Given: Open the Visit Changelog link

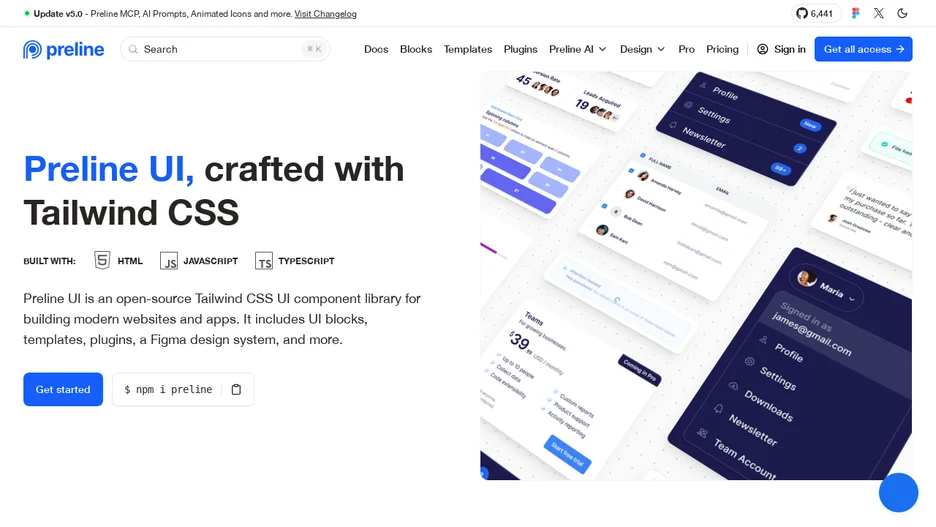Looking at the screenshot, I should click(x=325, y=14).
